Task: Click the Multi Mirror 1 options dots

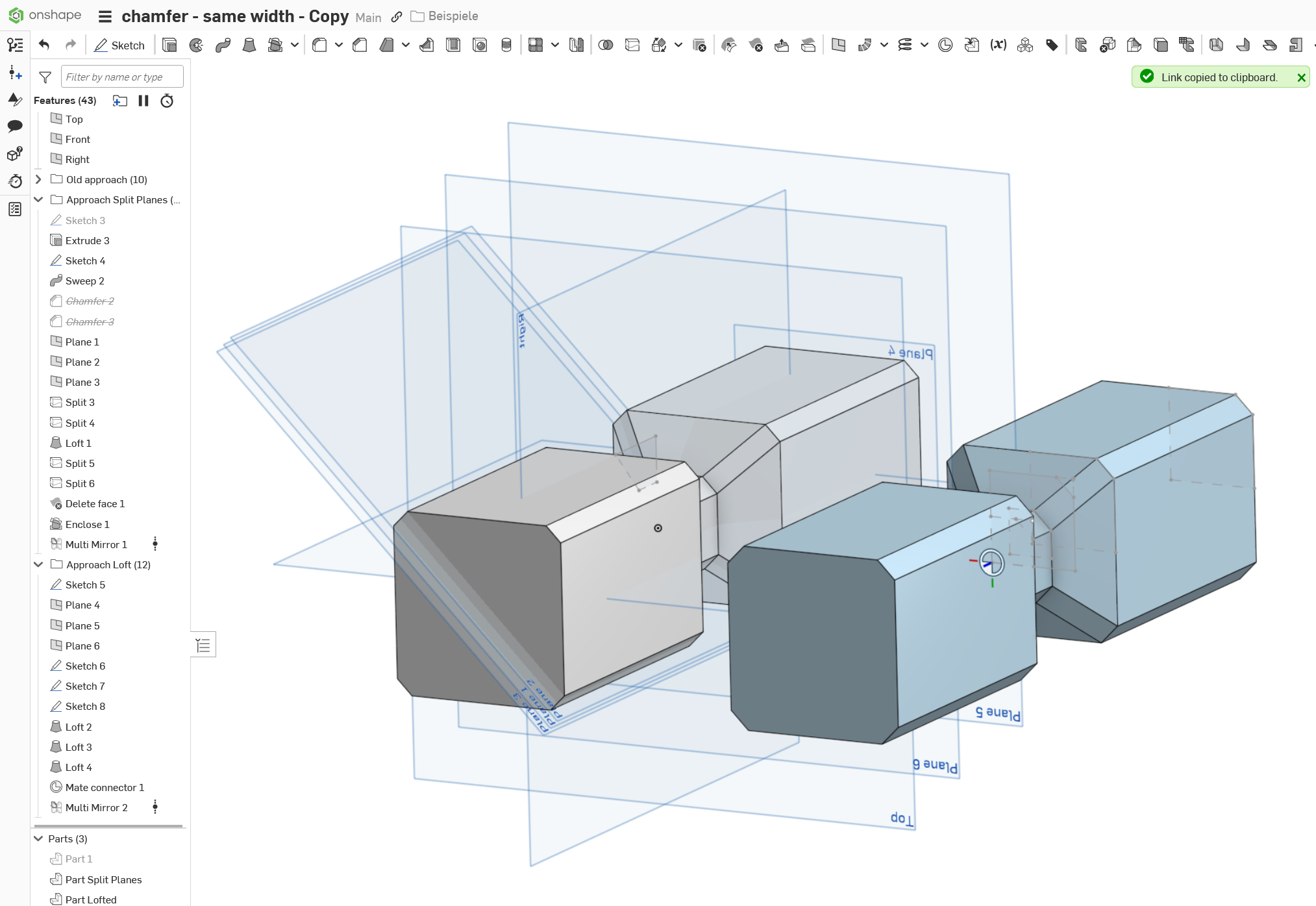Action: (x=155, y=544)
